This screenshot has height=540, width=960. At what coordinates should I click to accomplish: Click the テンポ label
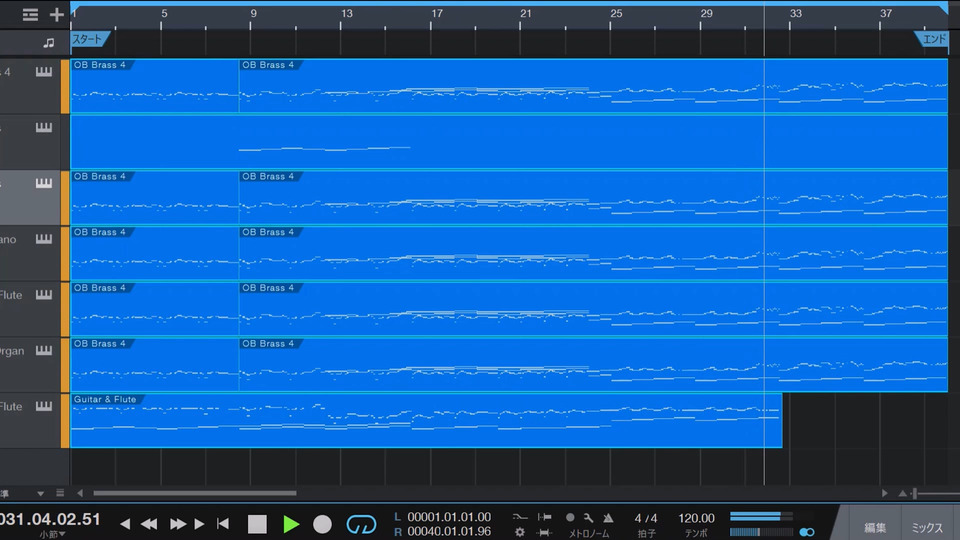point(696,534)
